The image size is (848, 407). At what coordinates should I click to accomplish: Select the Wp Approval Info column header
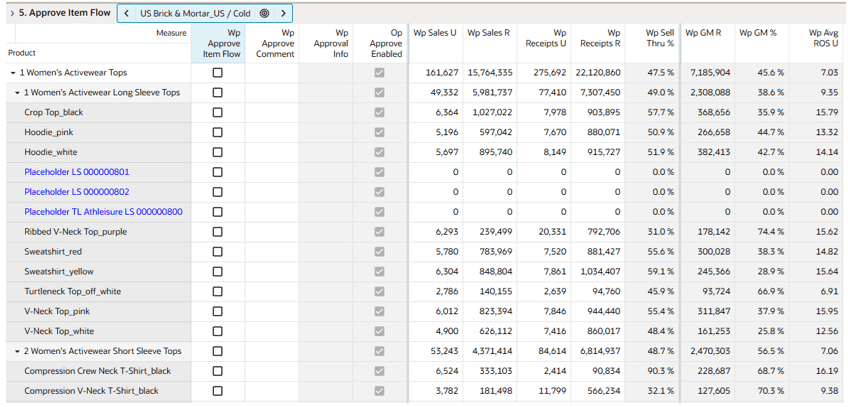click(326, 43)
